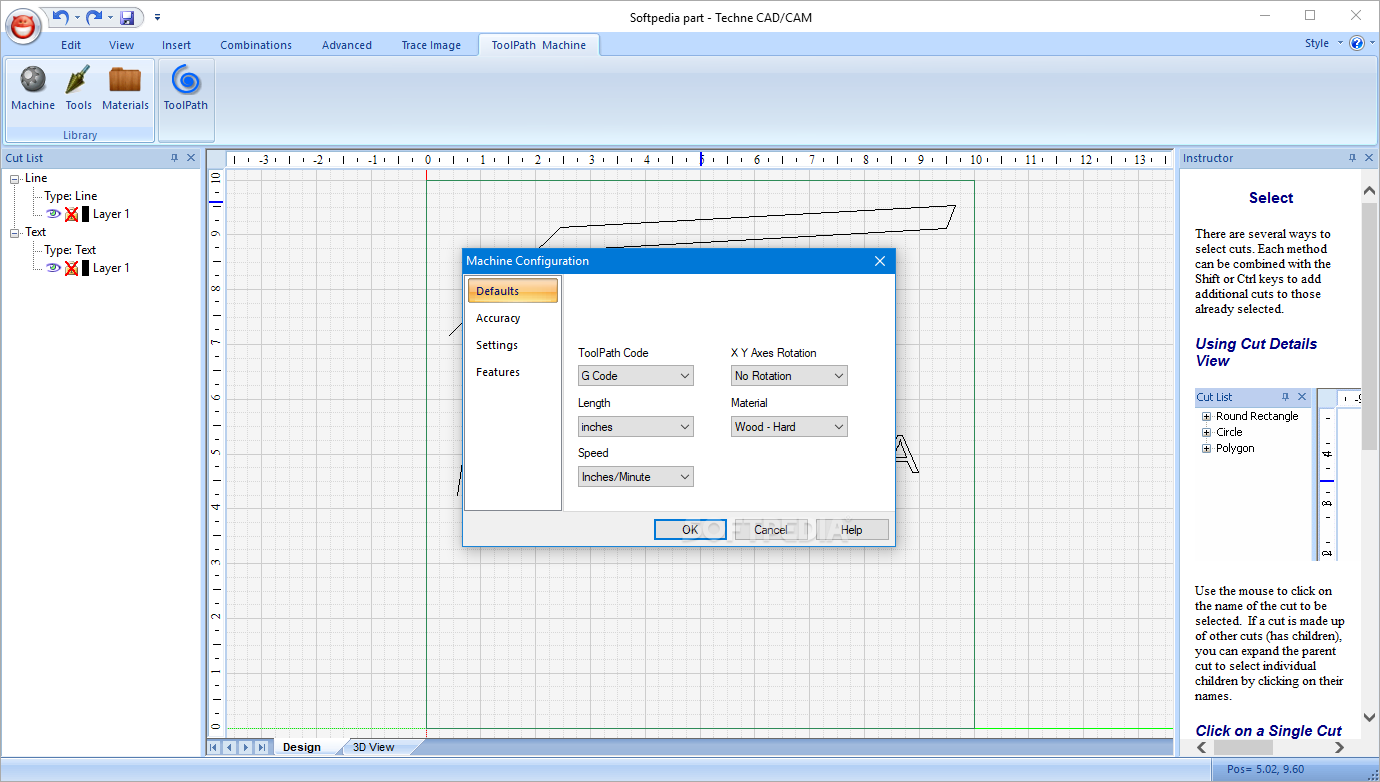
Task: Open the Redo history dropdown arrow
Action: [110, 18]
